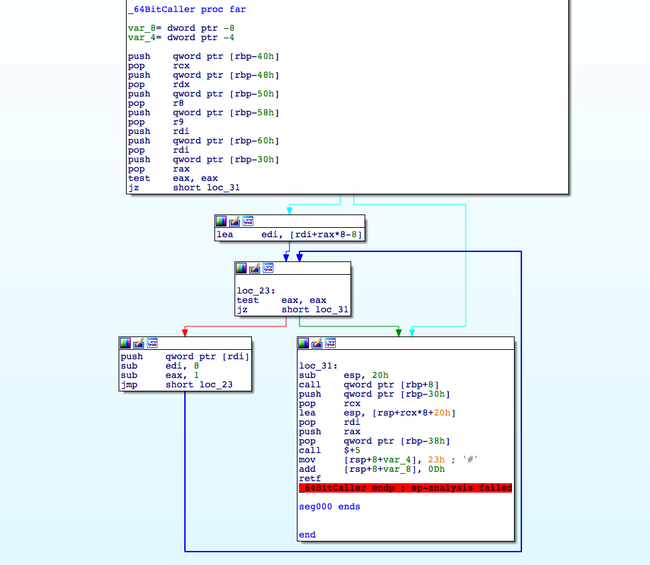The height and width of the screenshot is (565, 650).
Task: Click the group nodes icon on the lea edi node
Action: [x=248, y=220]
